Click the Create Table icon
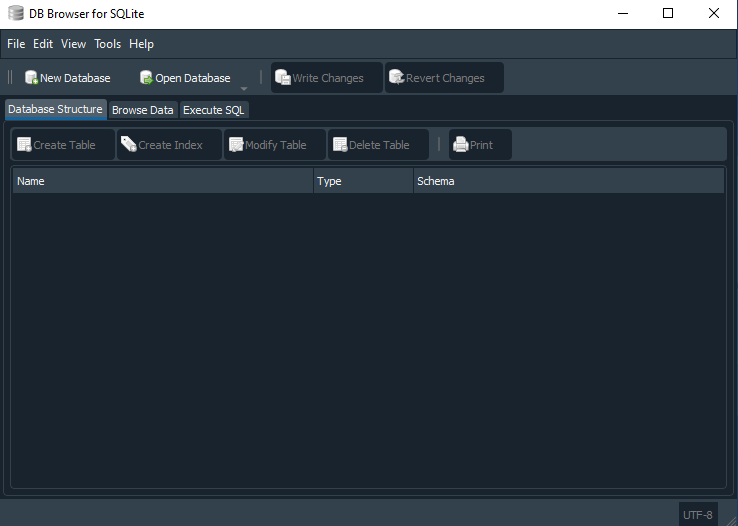 click(x=24, y=144)
